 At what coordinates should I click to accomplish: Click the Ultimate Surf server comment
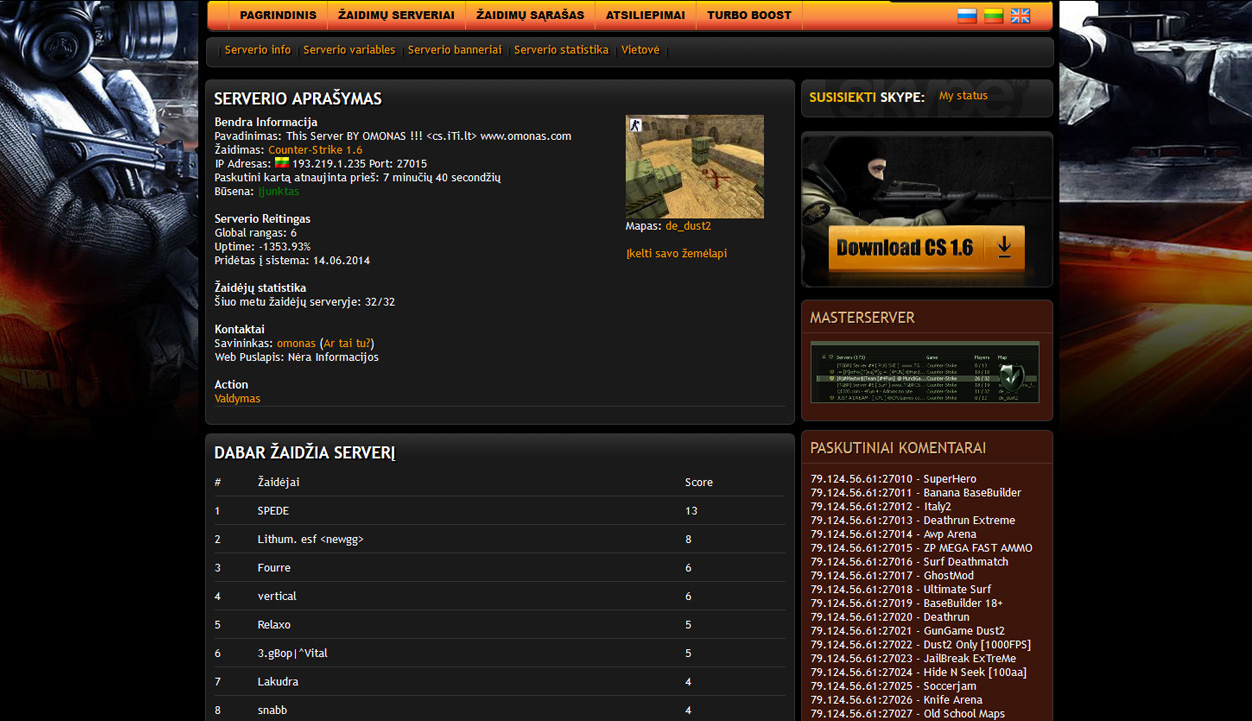click(901, 590)
